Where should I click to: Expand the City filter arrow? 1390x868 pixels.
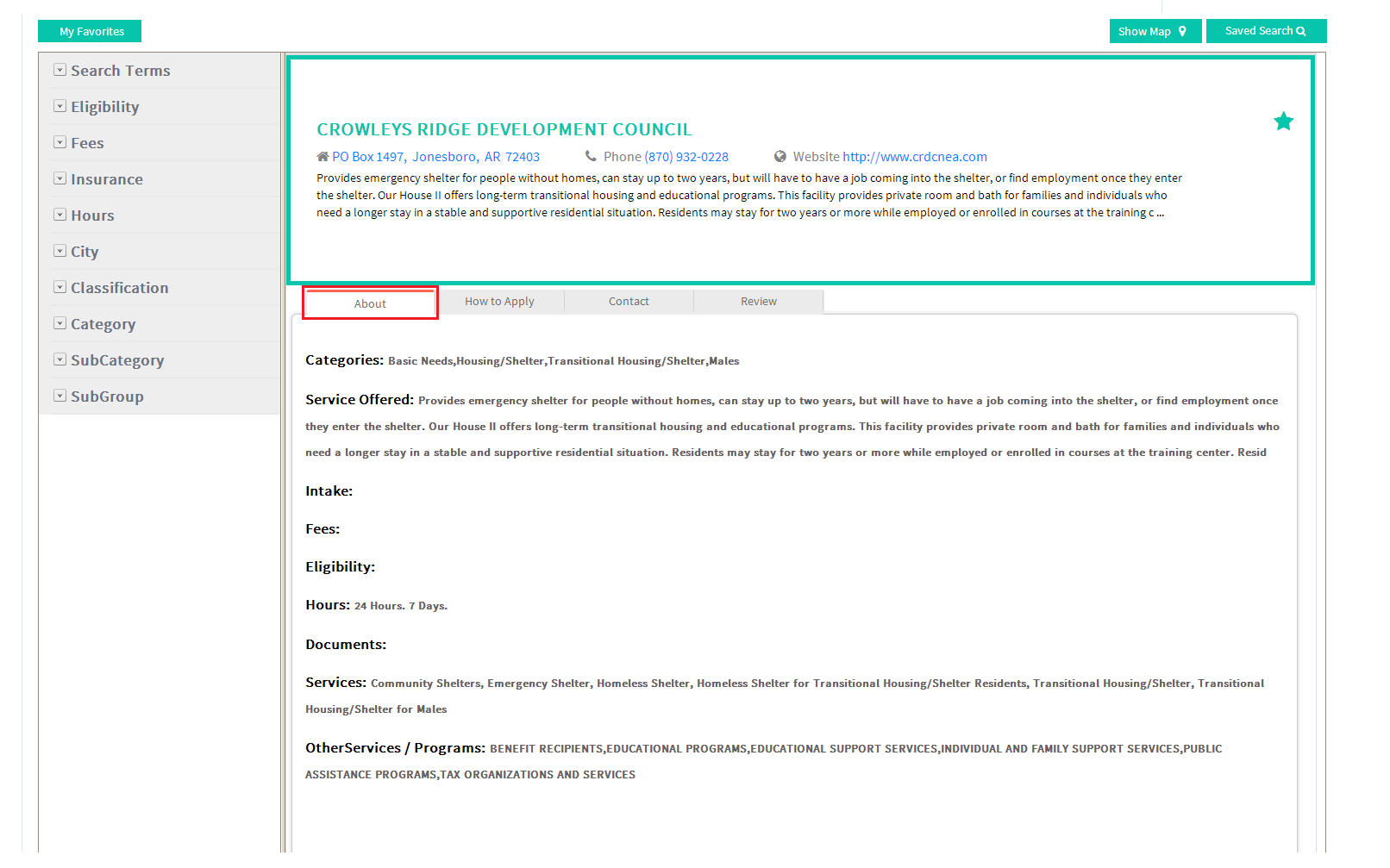tap(59, 251)
